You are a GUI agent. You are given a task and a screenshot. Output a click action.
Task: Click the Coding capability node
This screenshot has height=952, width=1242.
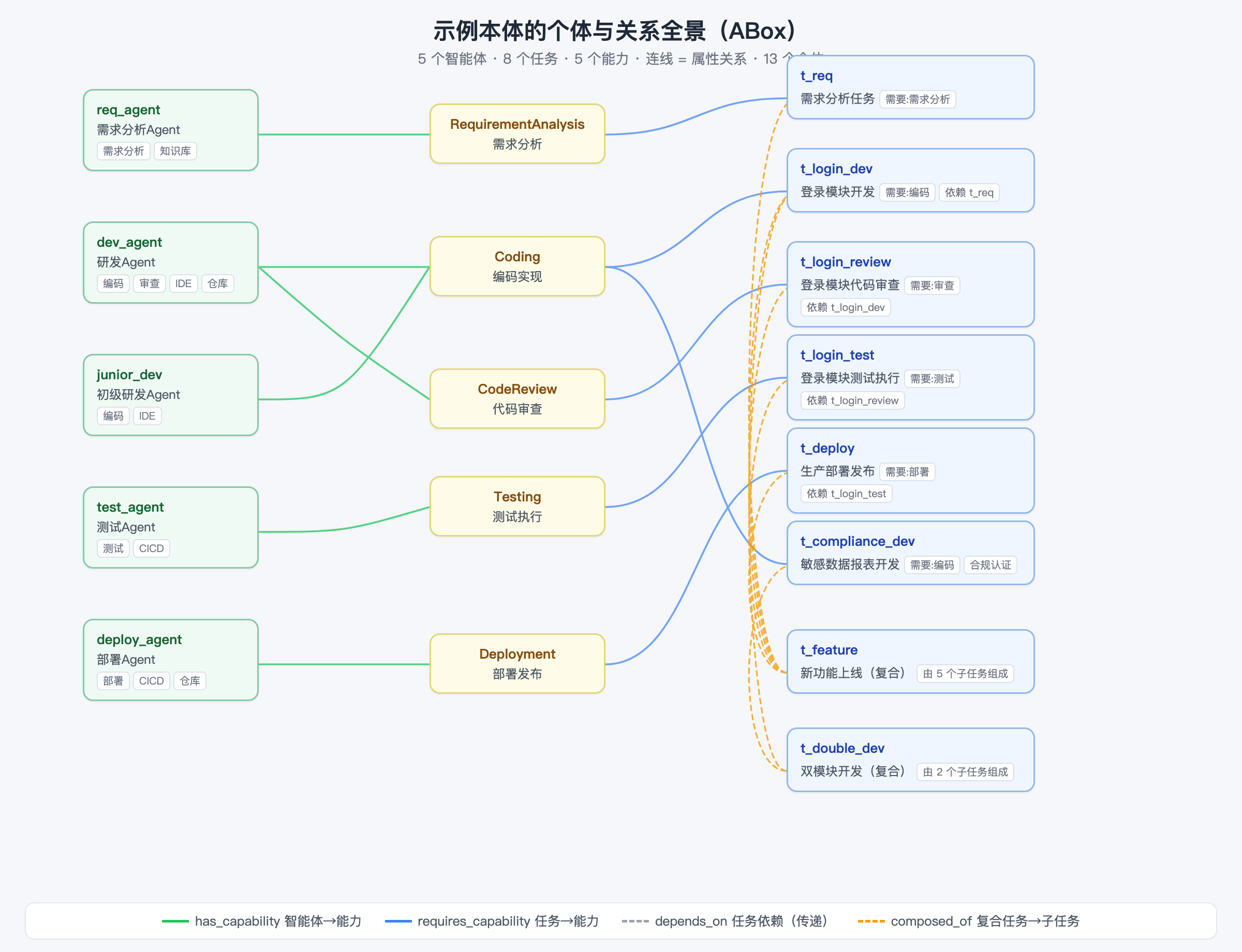pos(517,266)
